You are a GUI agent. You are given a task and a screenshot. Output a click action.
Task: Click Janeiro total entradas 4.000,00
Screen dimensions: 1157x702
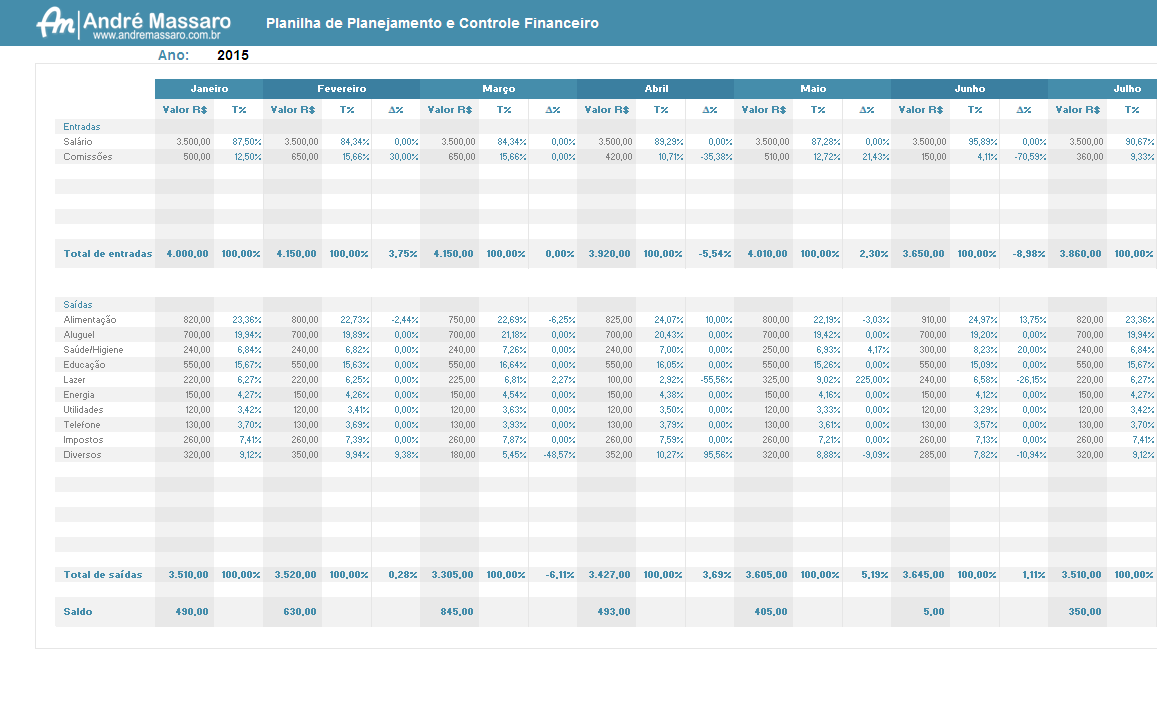[x=187, y=253]
